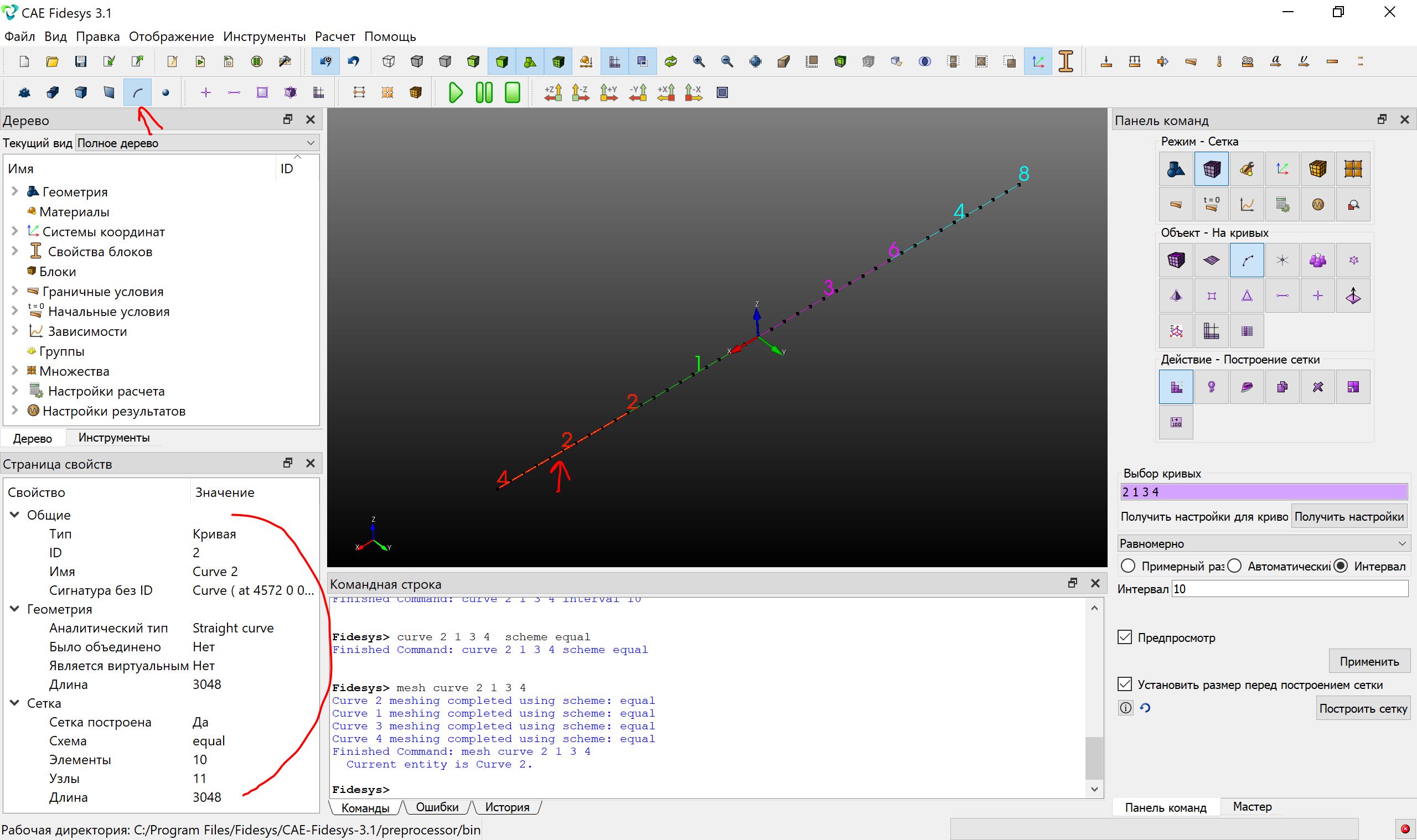Select the surface selection icon
The width and height of the screenshot is (1417, 840).
point(108,92)
